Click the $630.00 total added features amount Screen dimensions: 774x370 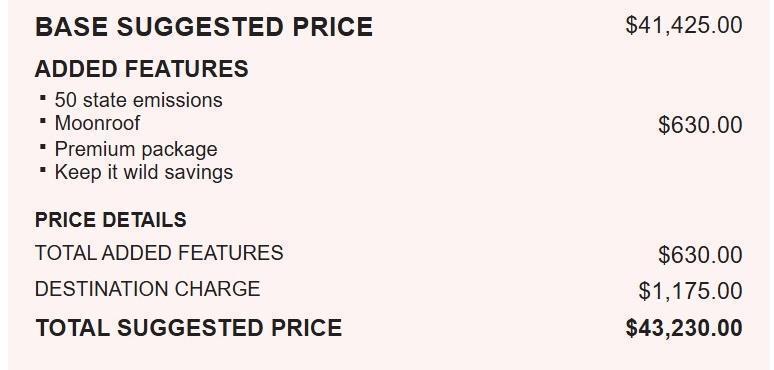coord(700,255)
